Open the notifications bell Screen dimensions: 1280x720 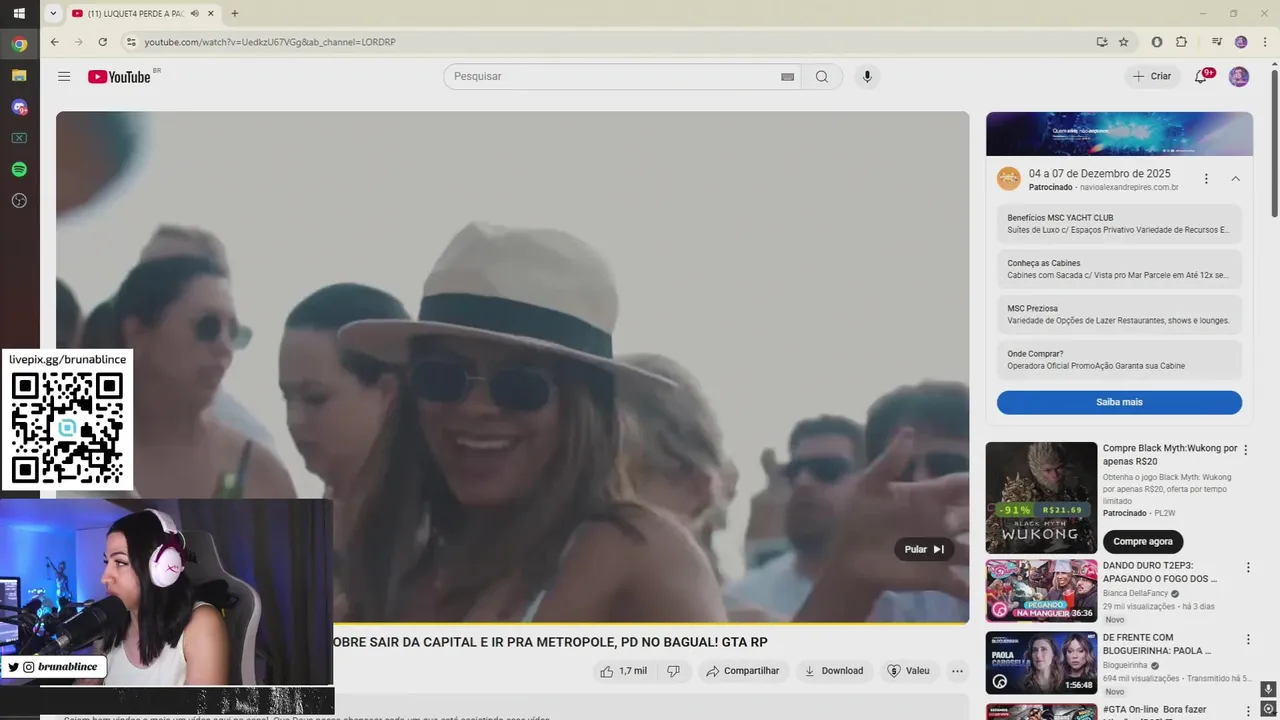pyautogui.click(x=1201, y=77)
